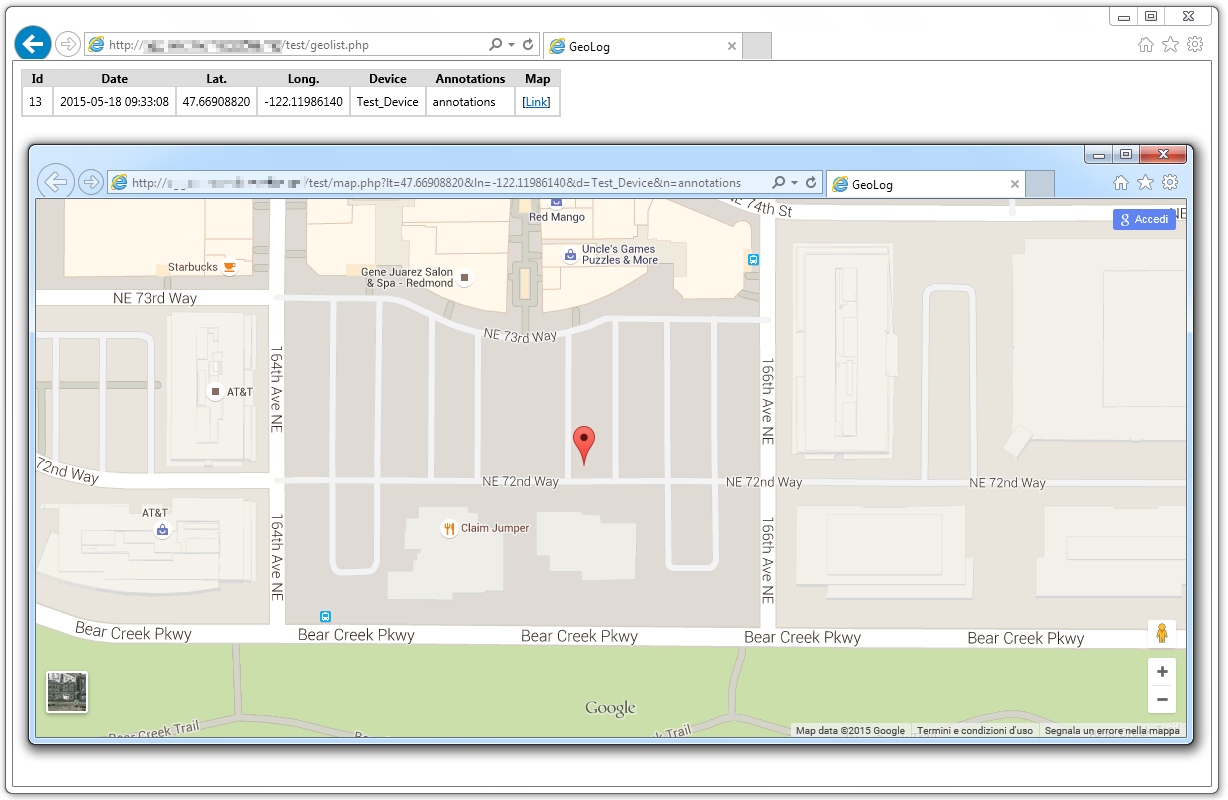Open Termini e condizioni d'uso link
This screenshot has width=1228, height=800.
(975, 731)
